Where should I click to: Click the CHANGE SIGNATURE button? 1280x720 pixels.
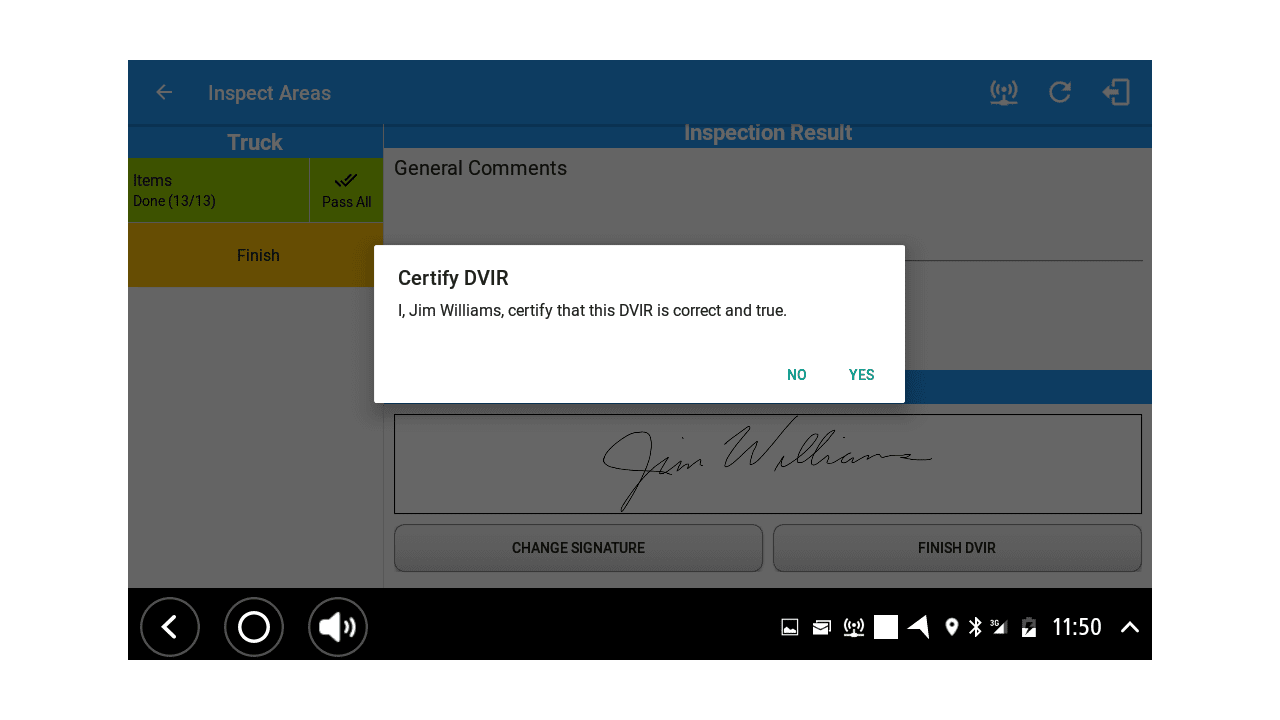point(578,548)
